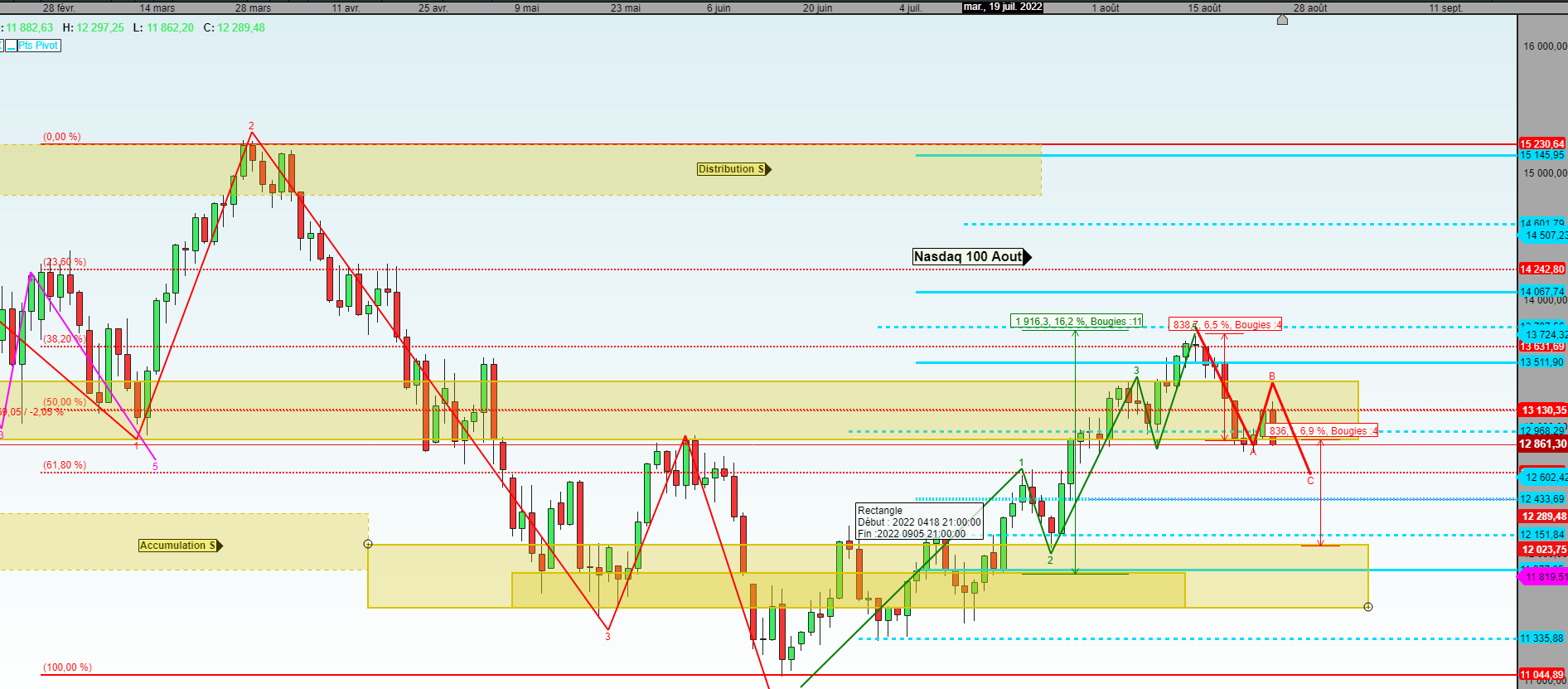1568x689 pixels.
Task: Click the Close value 12 289,48
Action: tap(241, 27)
